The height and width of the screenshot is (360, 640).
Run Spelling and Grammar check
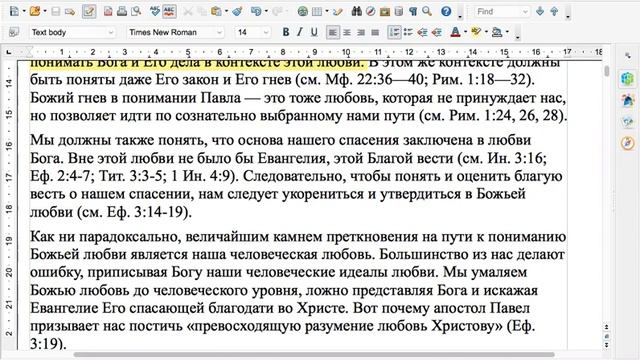(x=155, y=11)
